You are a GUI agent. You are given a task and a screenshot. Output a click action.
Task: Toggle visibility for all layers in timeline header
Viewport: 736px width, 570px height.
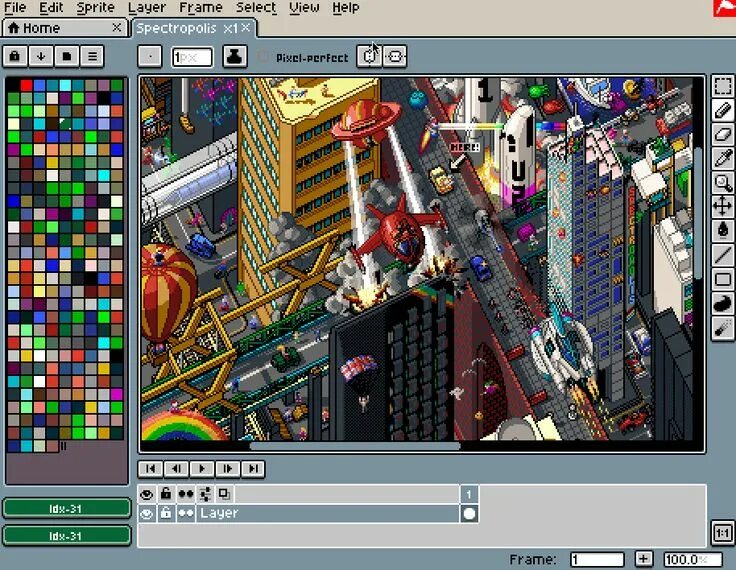tap(146, 494)
